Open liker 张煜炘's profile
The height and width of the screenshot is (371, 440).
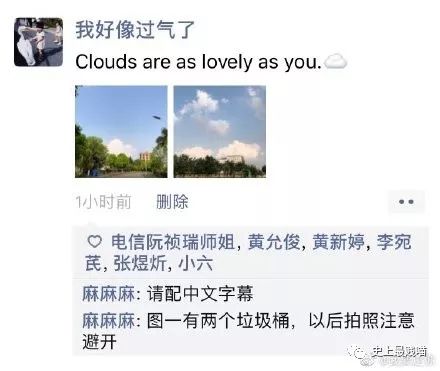click(x=140, y=264)
